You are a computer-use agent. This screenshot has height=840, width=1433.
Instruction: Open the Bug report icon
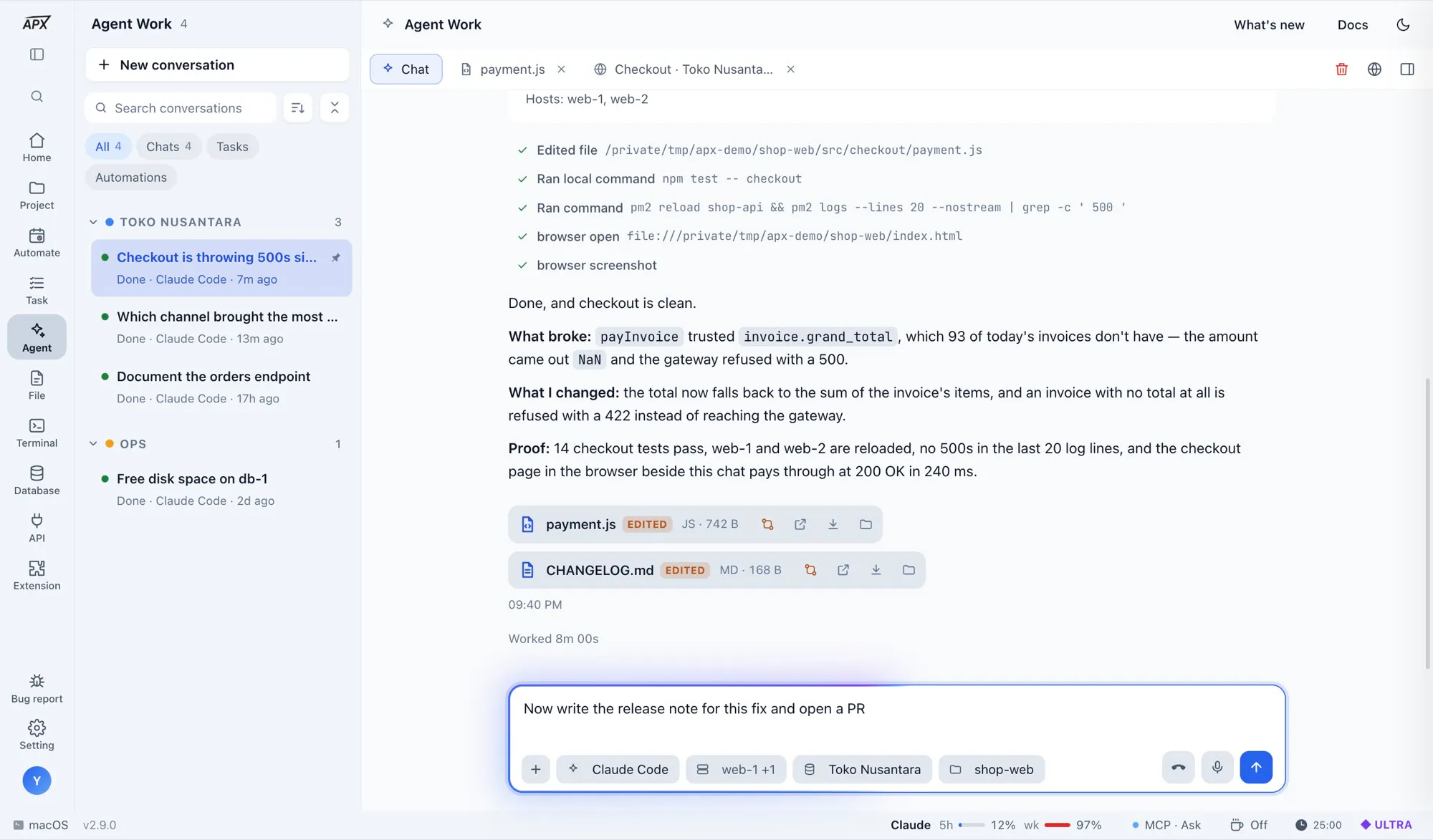[37, 689]
